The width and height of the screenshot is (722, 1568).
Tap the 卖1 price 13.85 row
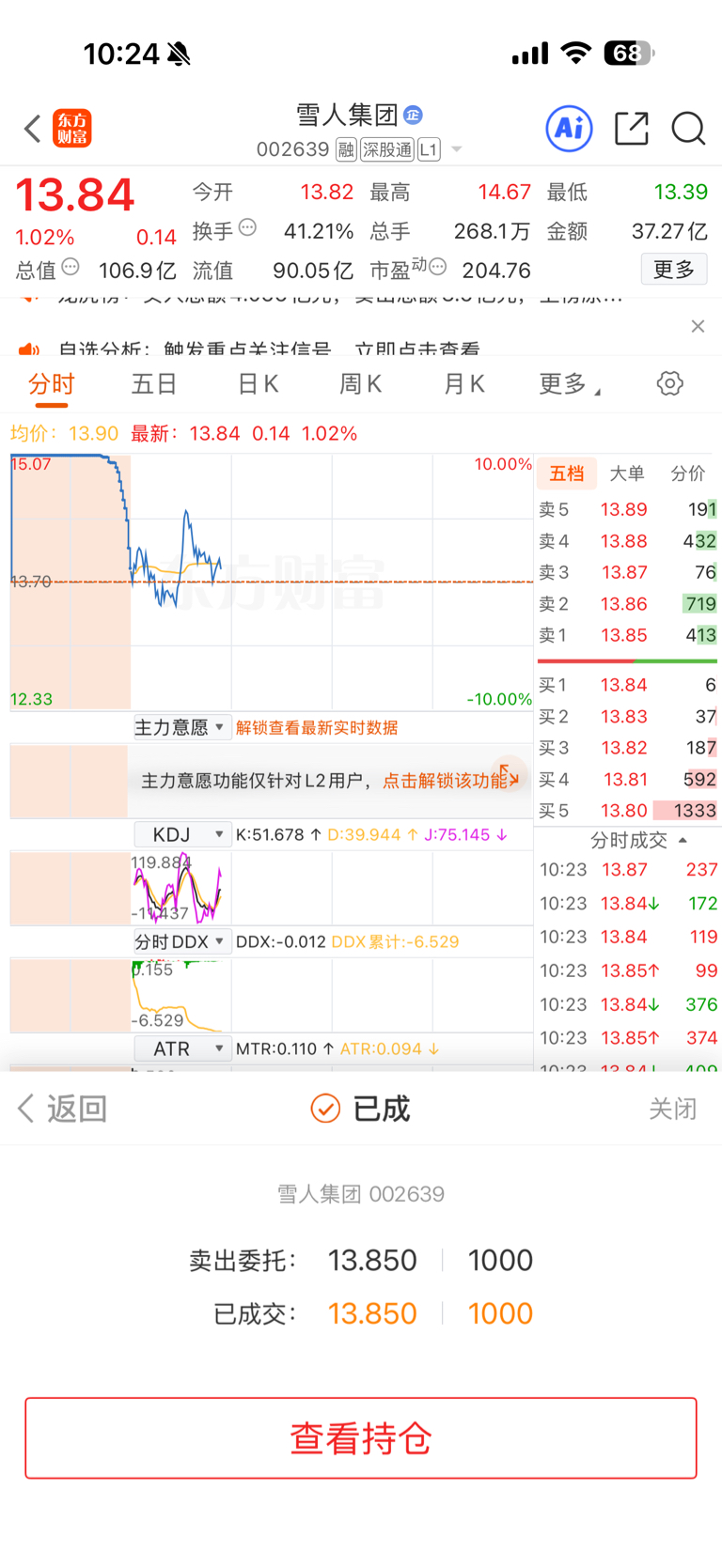(627, 635)
